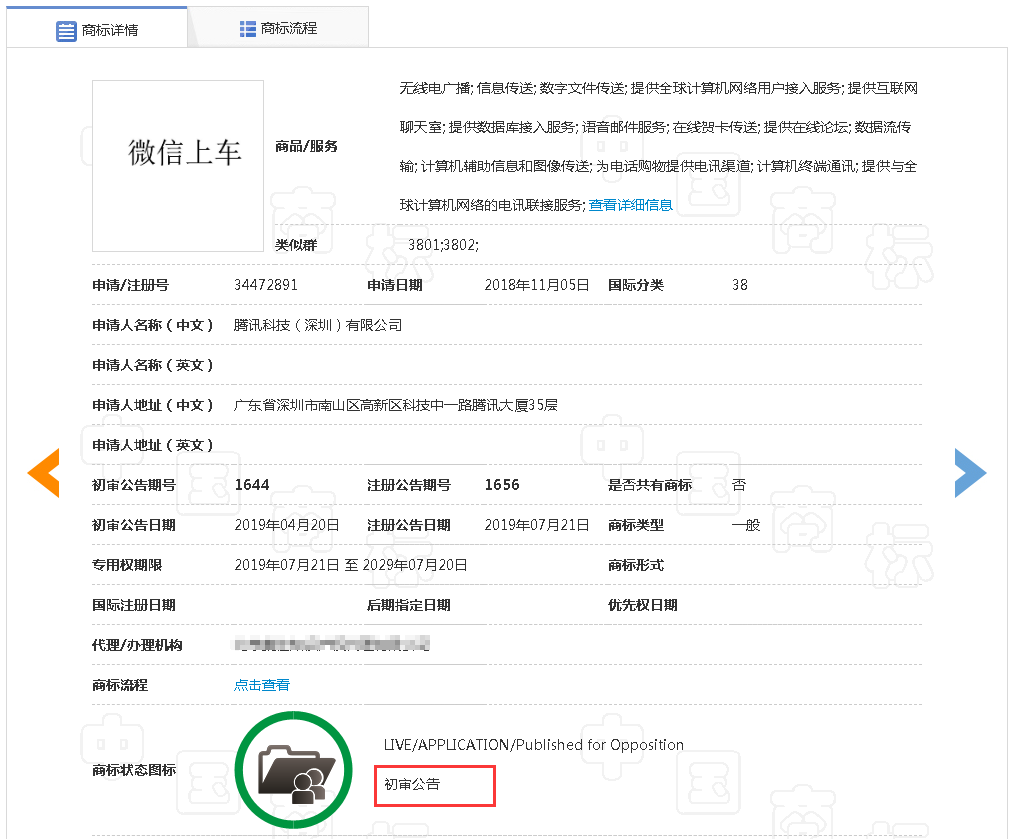Click the 商标详情 list icon

[x=66, y=30]
